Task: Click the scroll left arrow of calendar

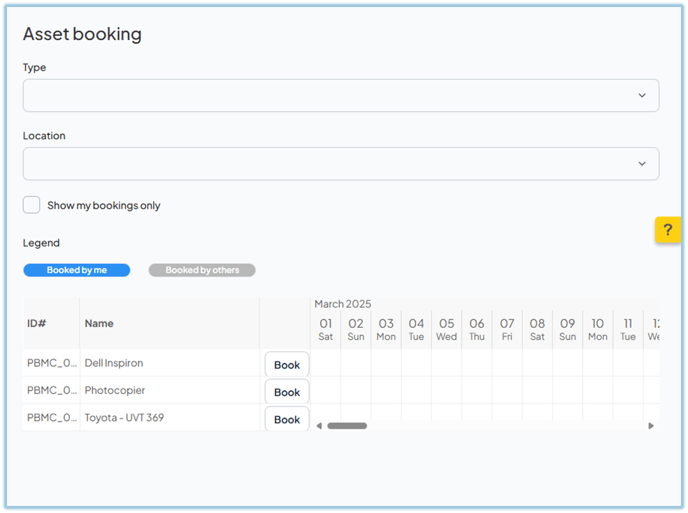Action: click(x=319, y=426)
